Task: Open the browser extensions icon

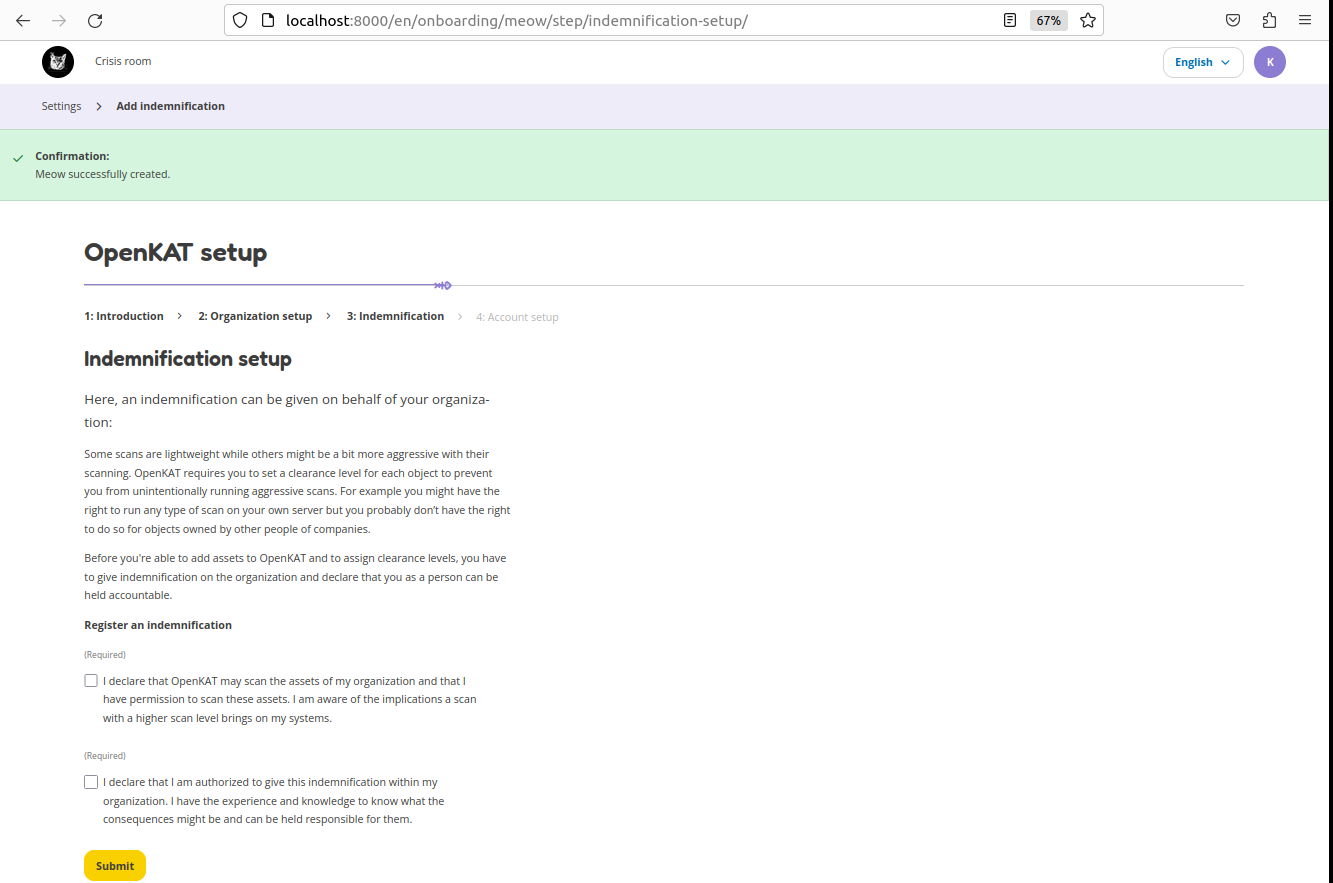Action: (x=1269, y=20)
